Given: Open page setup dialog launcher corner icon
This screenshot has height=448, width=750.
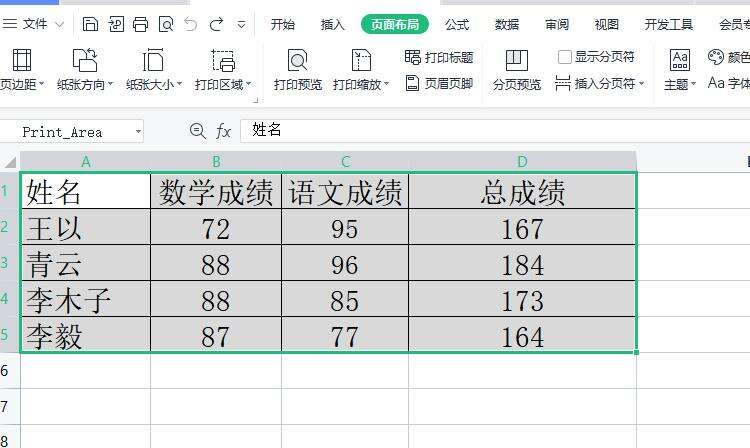Looking at the screenshot, I should pyautogui.click(x=255, y=100).
